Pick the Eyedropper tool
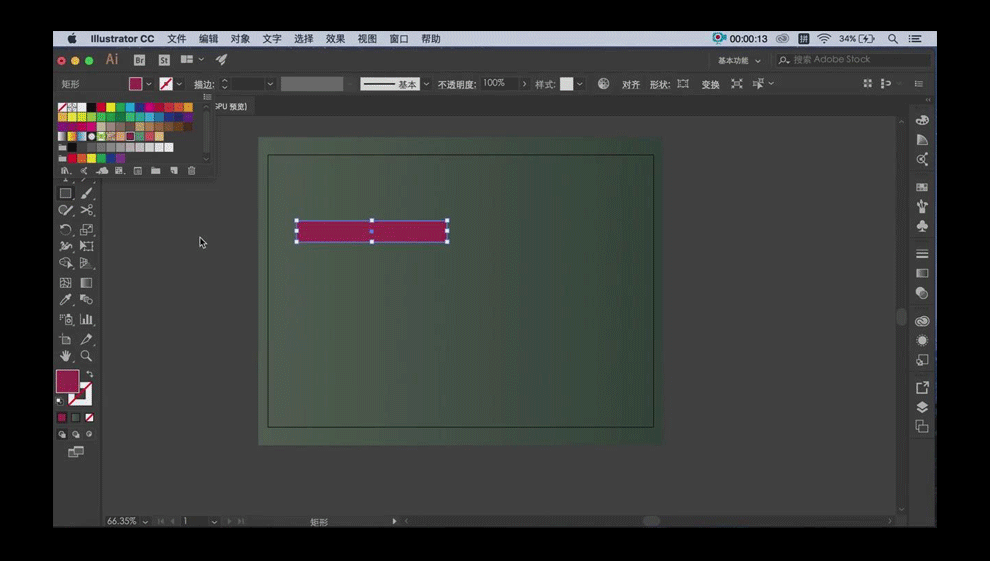990x561 pixels. pos(66,300)
